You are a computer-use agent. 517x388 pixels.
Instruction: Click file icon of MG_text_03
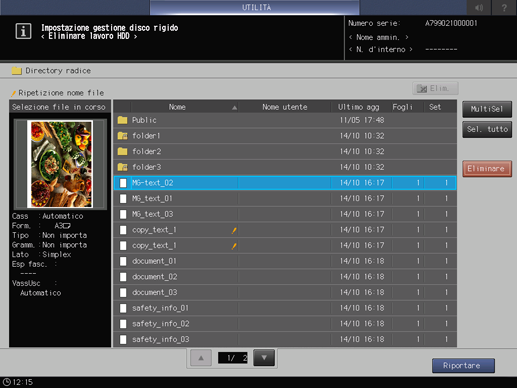(123, 214)
